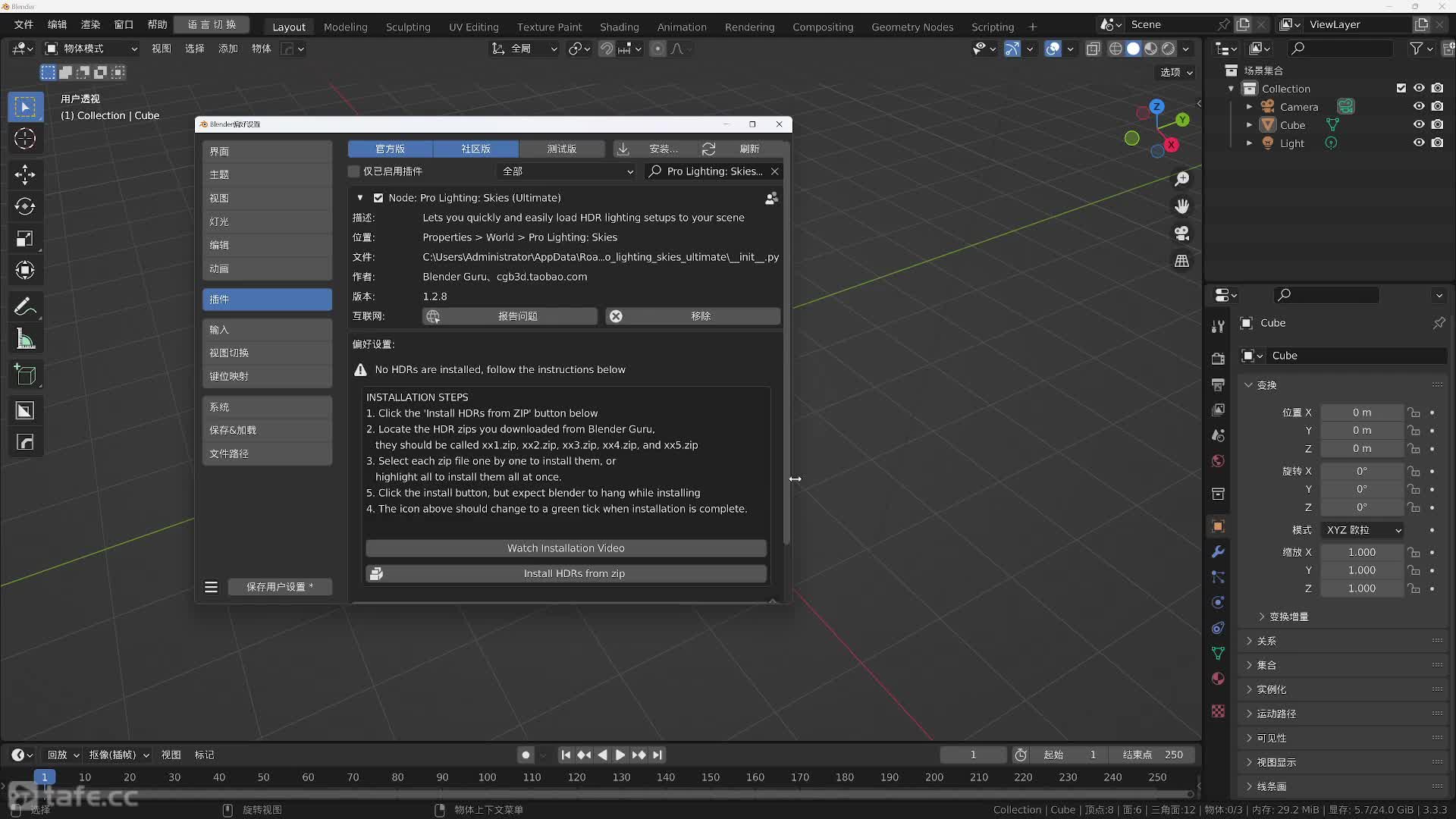The height and width of the screenshot is (819, 1456).
Task: Select the Cursor tool in left toolbar
Action: [25, 139]
